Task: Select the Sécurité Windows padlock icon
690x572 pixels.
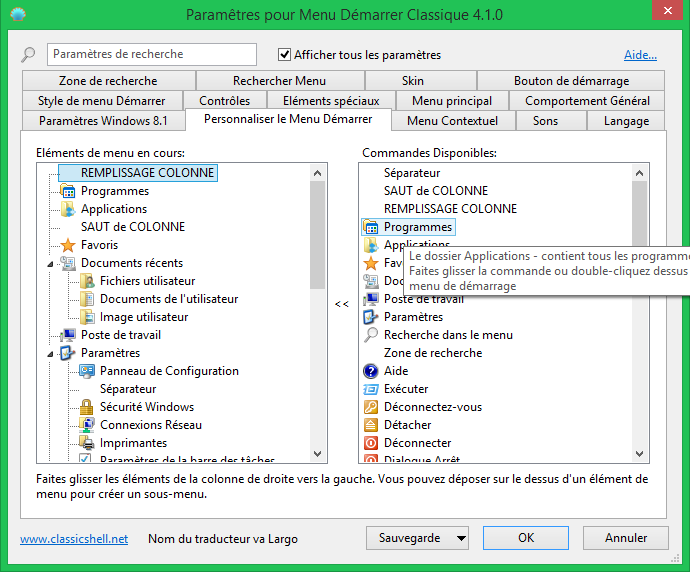Action: [87, 407]
